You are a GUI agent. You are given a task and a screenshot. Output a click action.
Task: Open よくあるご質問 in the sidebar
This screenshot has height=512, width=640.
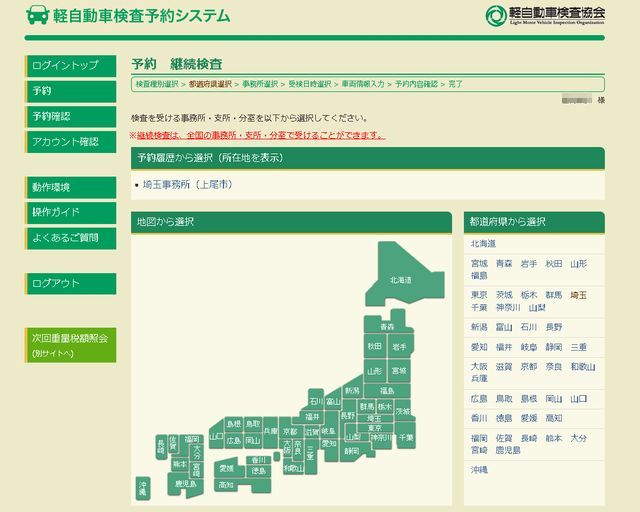71,238
